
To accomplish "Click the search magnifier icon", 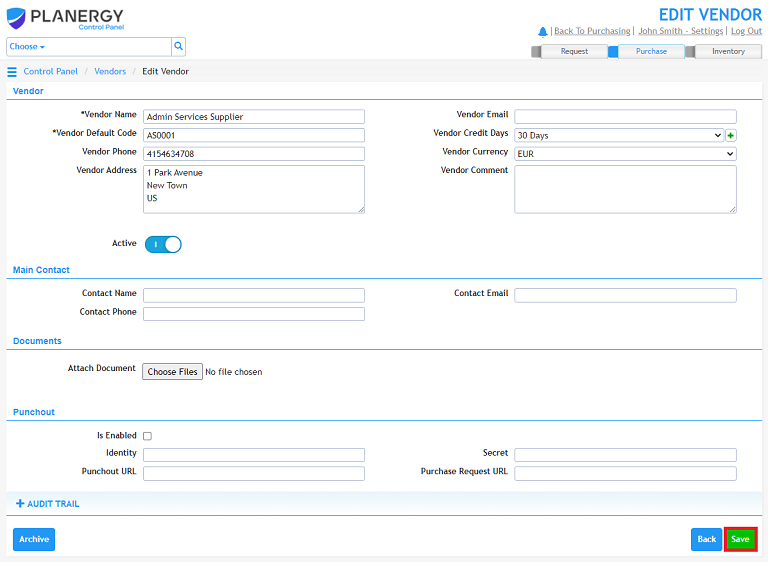I will [x=178, y=46].
